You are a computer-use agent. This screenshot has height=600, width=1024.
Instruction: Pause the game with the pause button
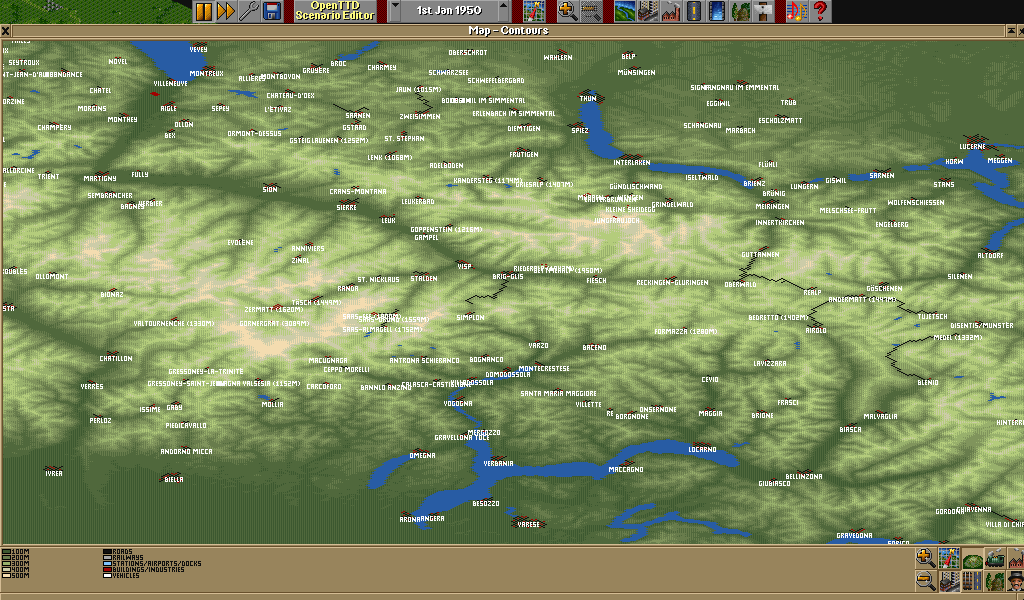pos(204,11)
